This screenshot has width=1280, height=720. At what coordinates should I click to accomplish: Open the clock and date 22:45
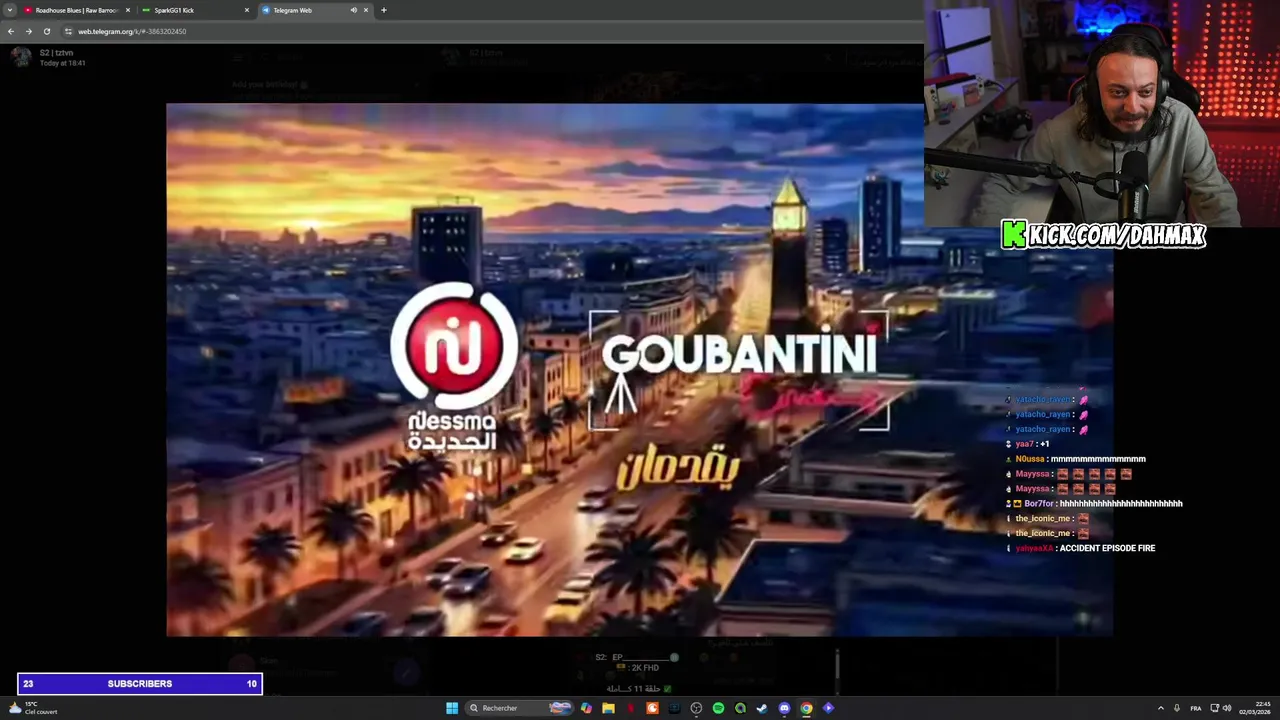point(1255,708)
